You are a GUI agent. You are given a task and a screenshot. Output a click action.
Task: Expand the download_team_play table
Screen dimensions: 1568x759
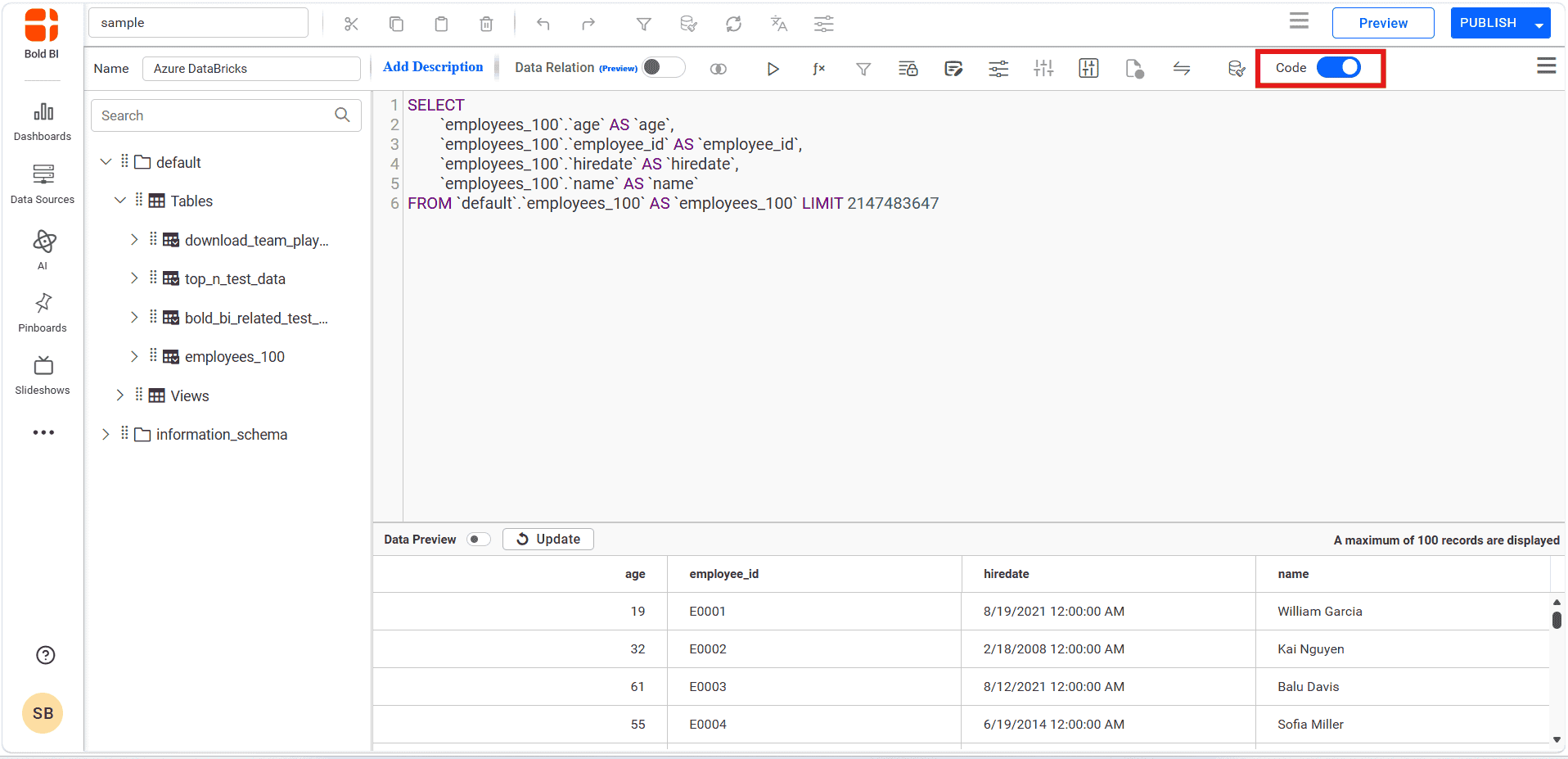coord(134,240)
